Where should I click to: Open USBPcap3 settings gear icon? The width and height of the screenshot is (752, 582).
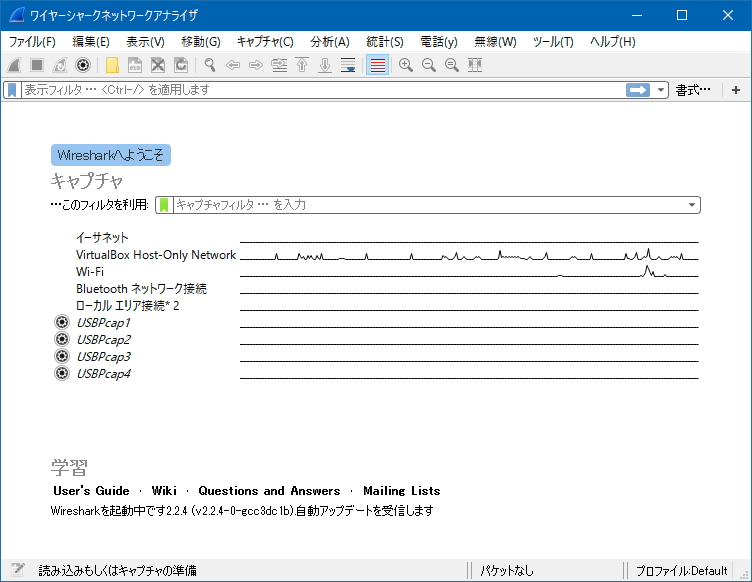point(62,356)
